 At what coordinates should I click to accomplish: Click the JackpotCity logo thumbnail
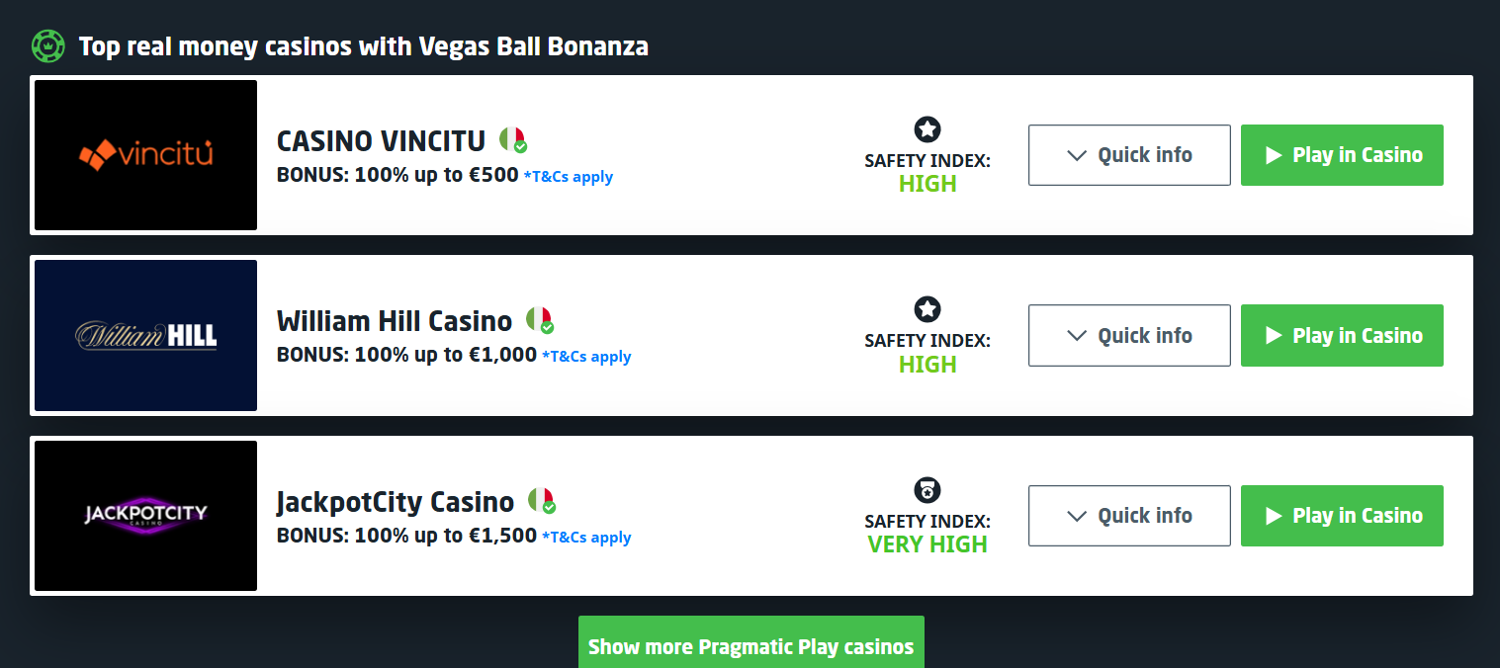tap(146, 515)
